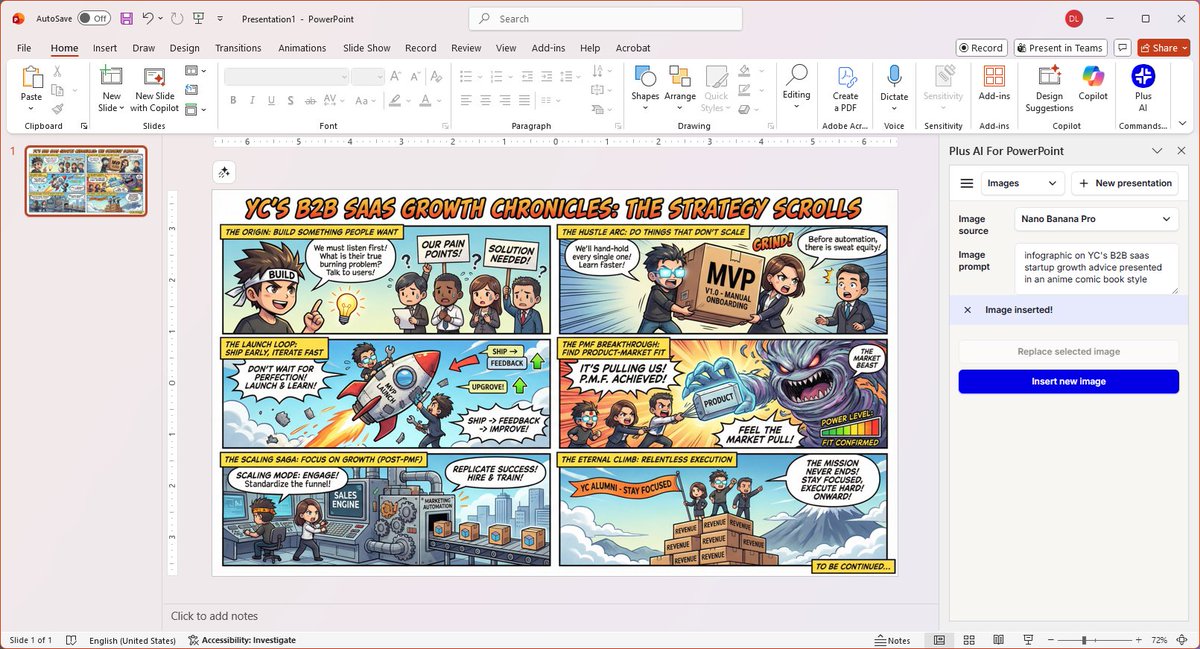Viewport: 1200px width, 649px height.
Task: Click Insert new image button
Action: pyautogui.click(x=1068, y=381)
